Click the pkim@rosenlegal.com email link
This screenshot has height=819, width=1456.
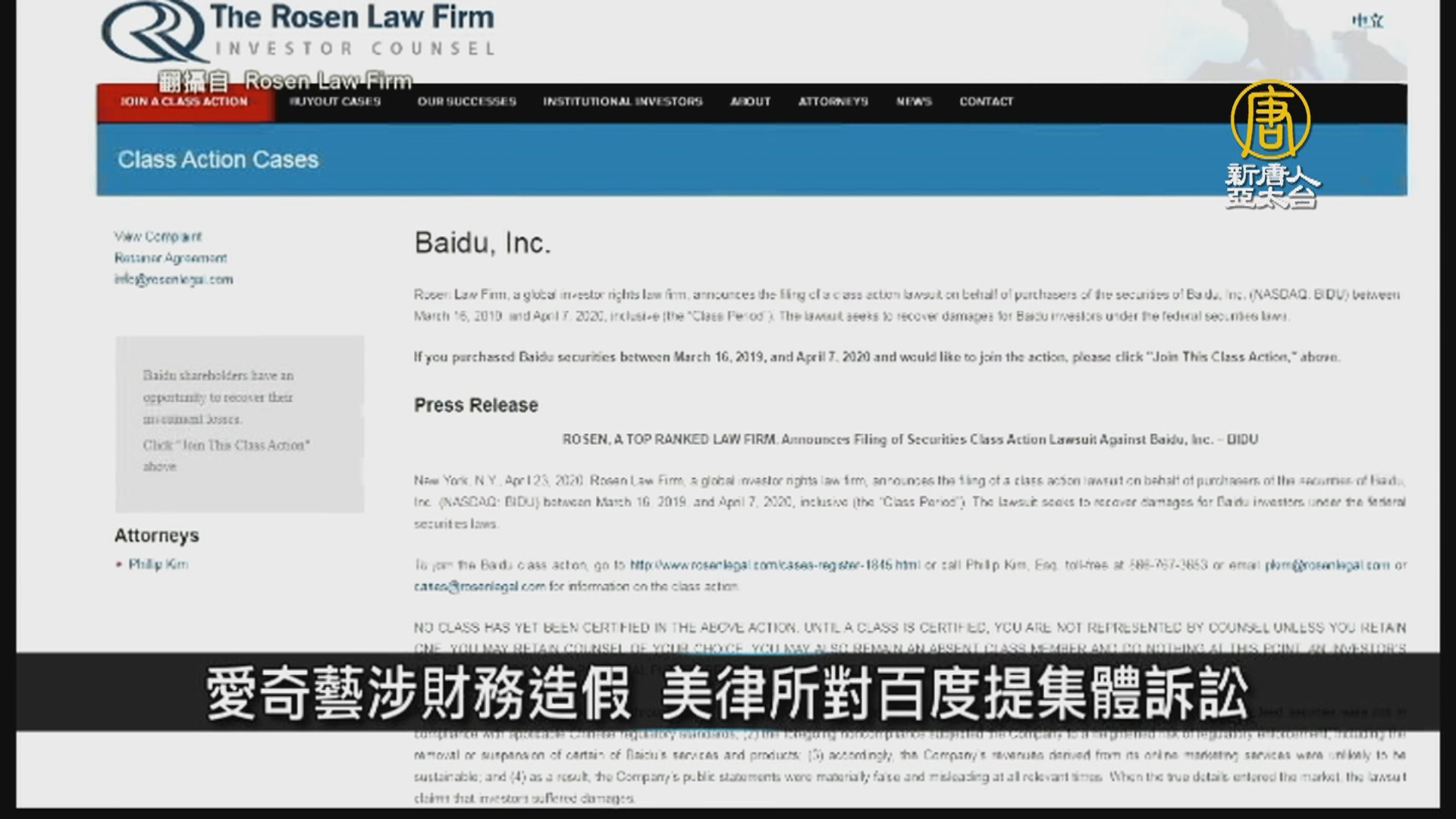point(1327,565)
